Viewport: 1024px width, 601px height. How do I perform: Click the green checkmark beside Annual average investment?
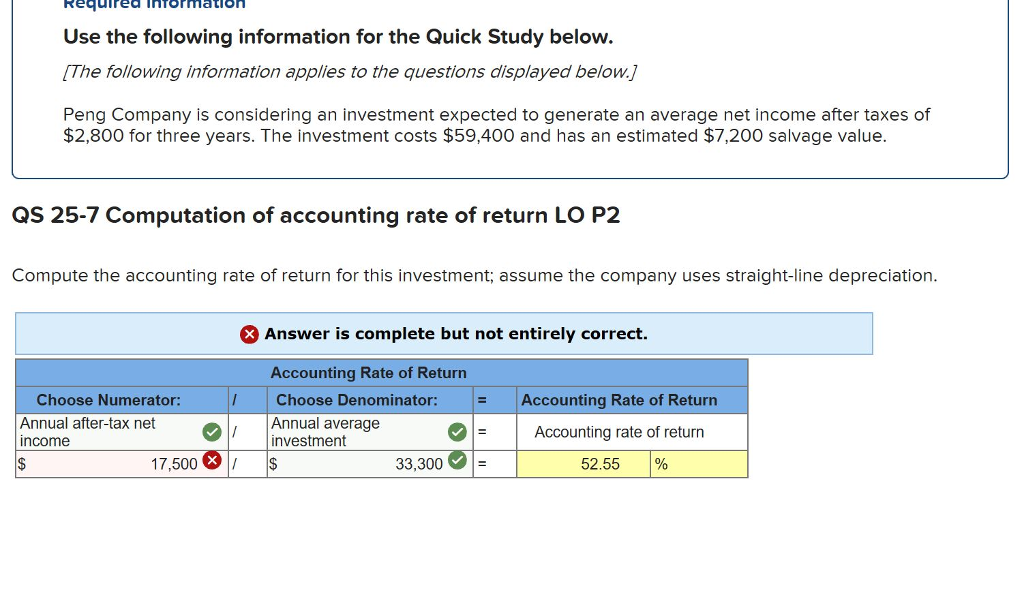[x=456, y=431]
